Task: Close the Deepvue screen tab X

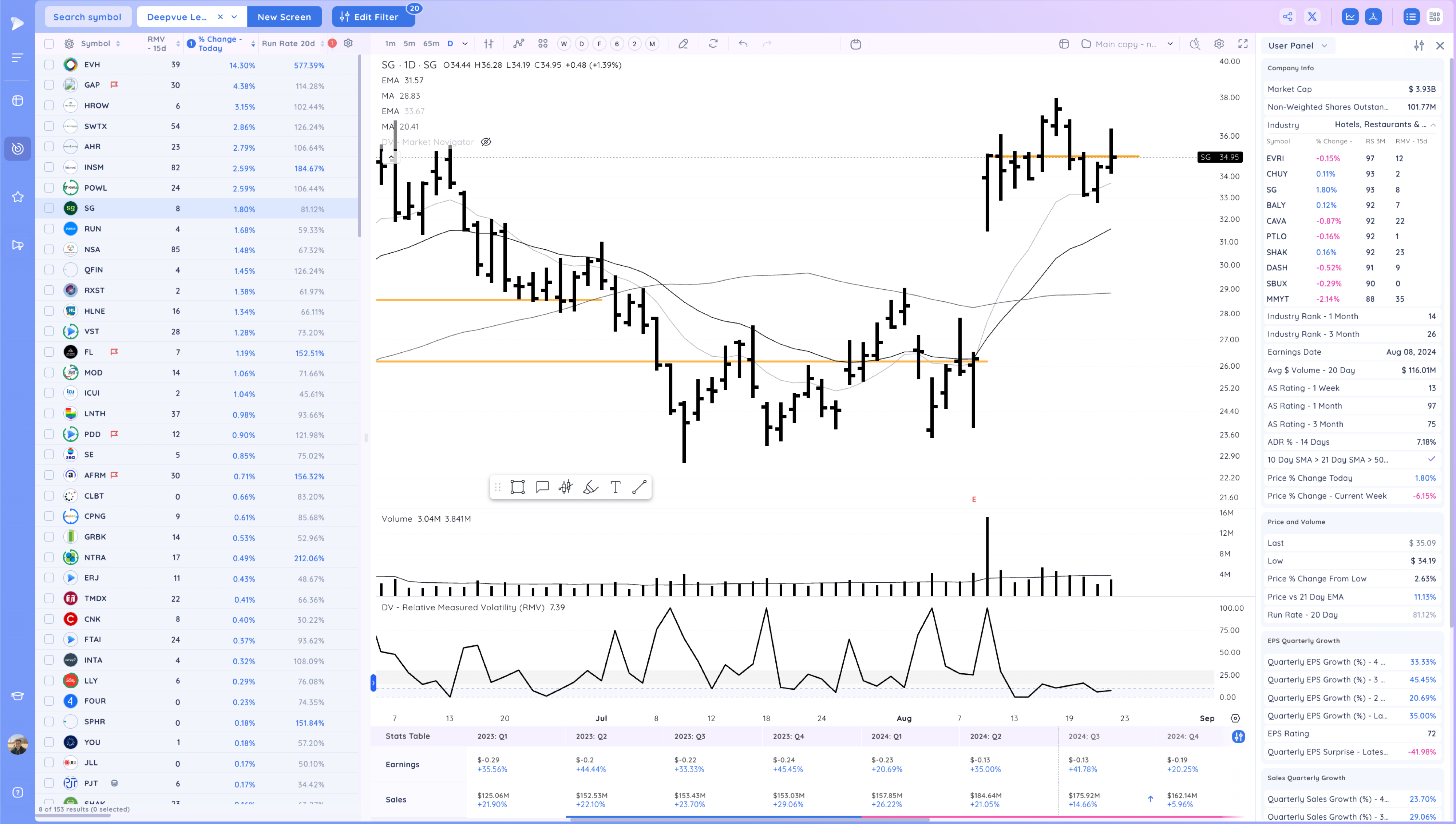Action: pos(220,17)
